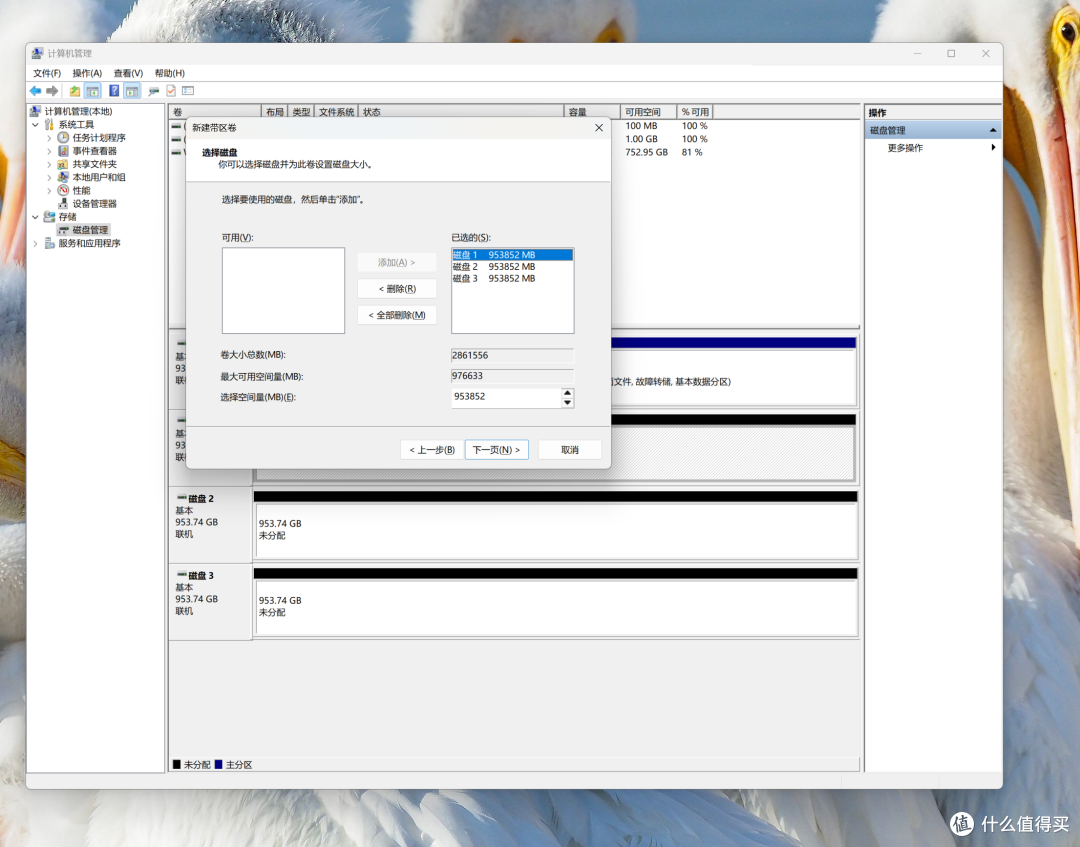Click the 可用(V) empty list box
The width and height of the screenshot is (1080, 847).
(x=283, y=291)
